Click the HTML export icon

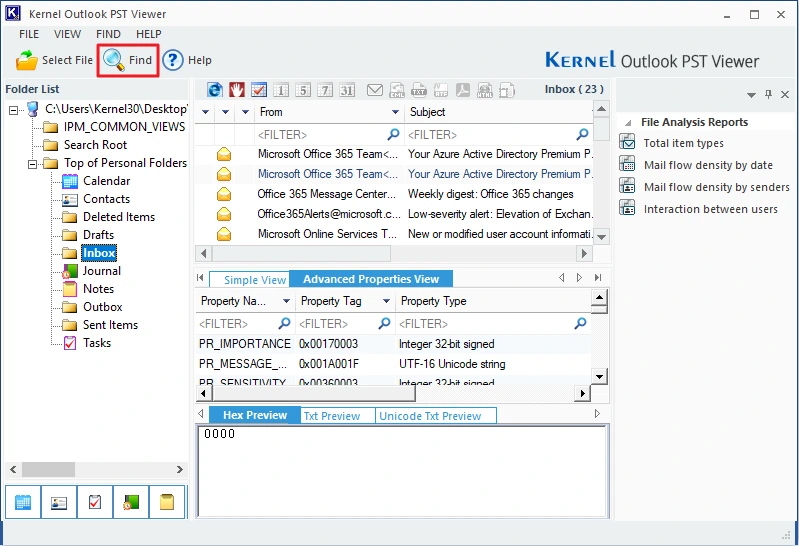pyautogui.click(x=485, y=90)
